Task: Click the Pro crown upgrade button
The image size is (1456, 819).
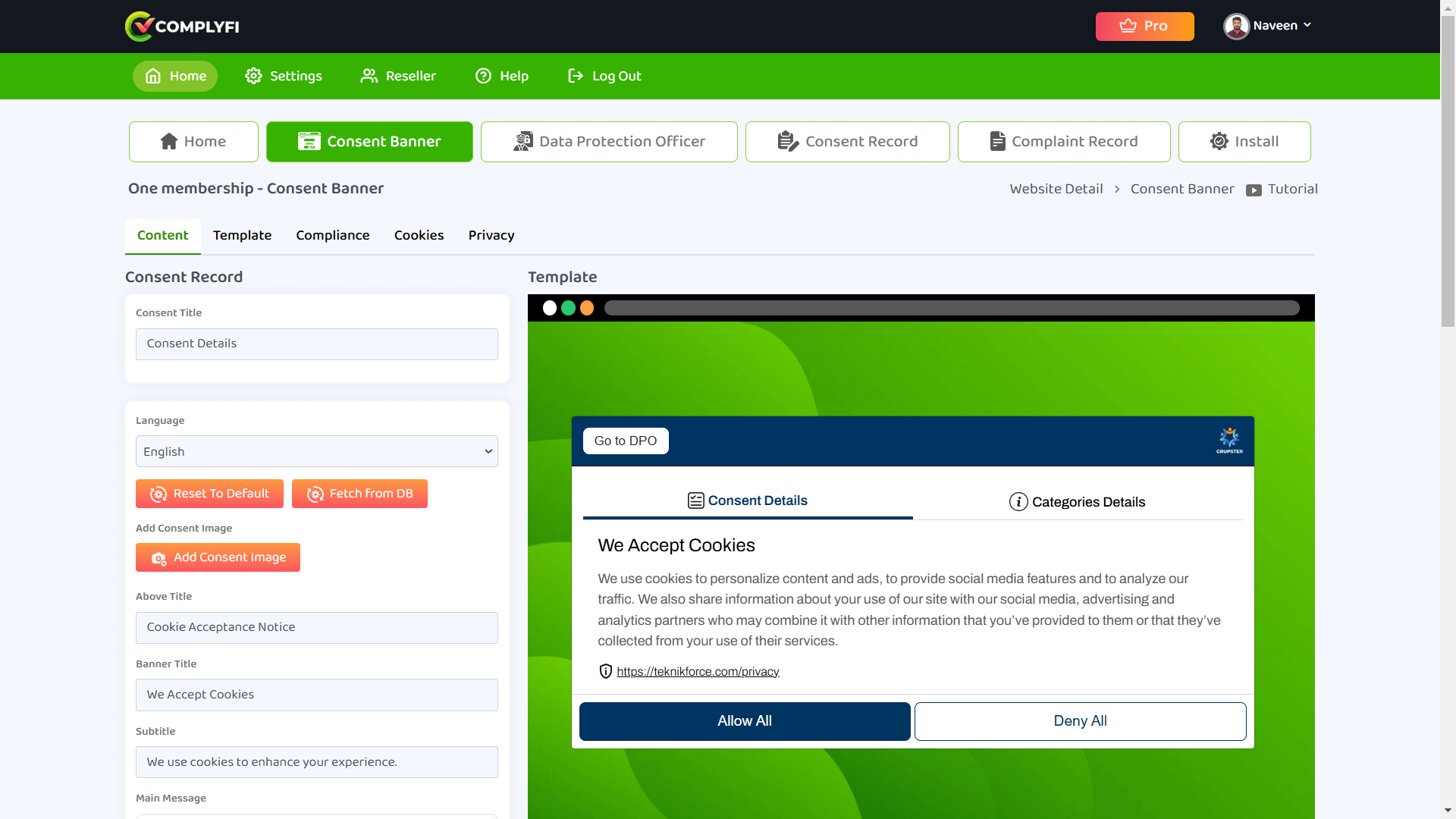Action: point(1144,27)
